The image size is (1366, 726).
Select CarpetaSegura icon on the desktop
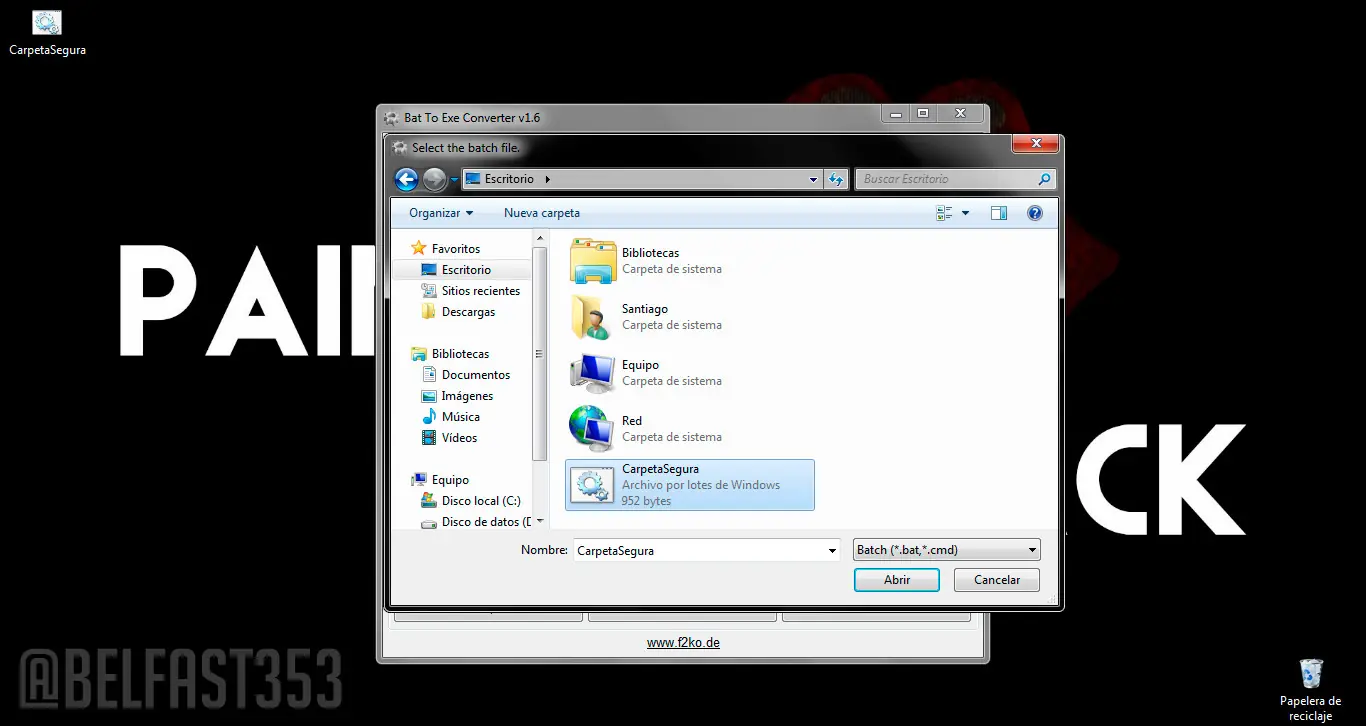pyautogui.click(x=47, y=34)
